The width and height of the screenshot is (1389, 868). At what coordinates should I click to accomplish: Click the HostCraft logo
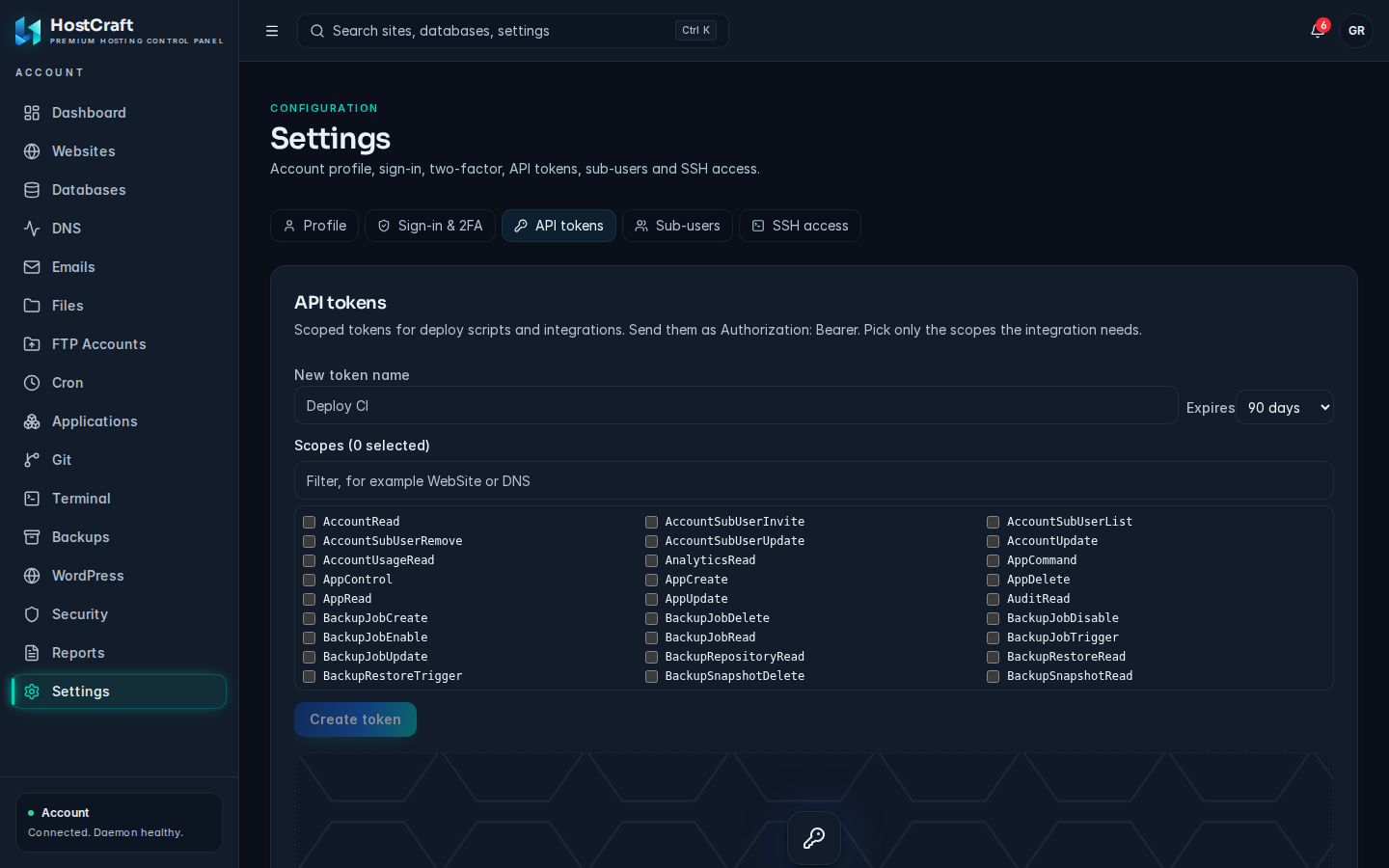pyautogui.click(x=28, y=31)
